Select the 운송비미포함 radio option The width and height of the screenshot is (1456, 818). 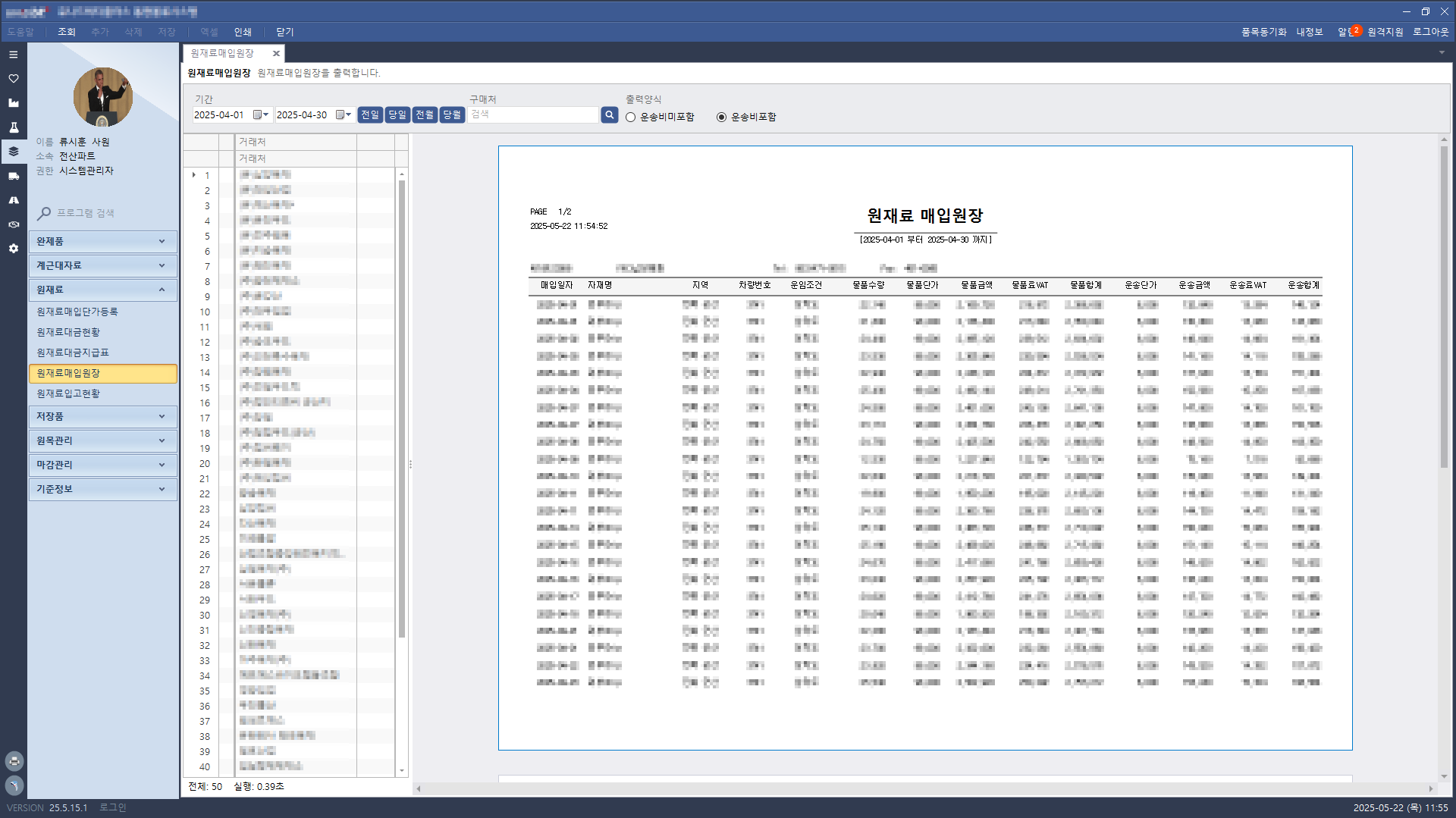[630, 117]
